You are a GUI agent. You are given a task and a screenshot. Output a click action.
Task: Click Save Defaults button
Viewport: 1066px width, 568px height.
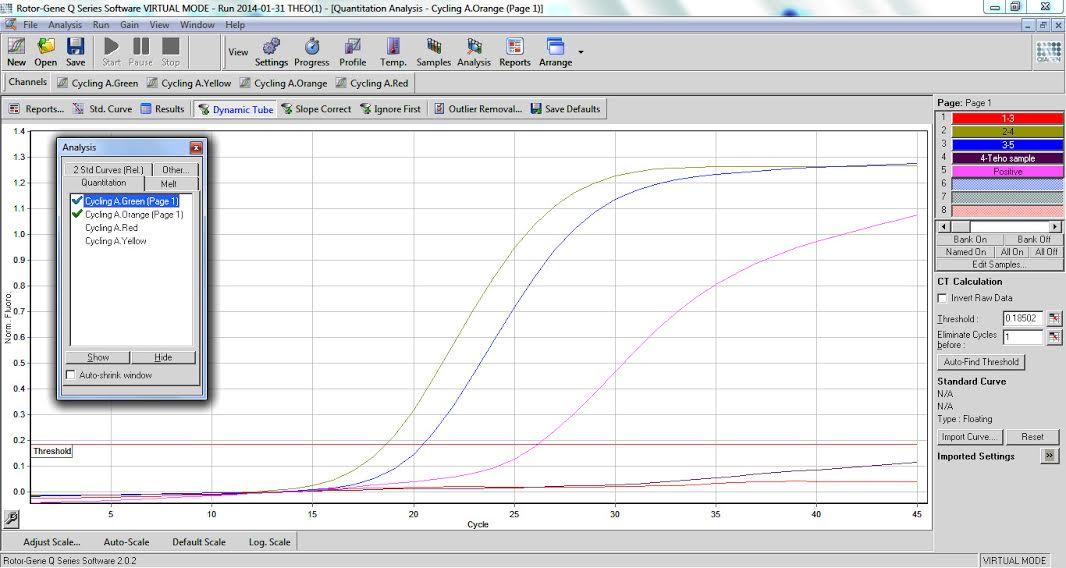pyautogui.click(x=565, y=109)
